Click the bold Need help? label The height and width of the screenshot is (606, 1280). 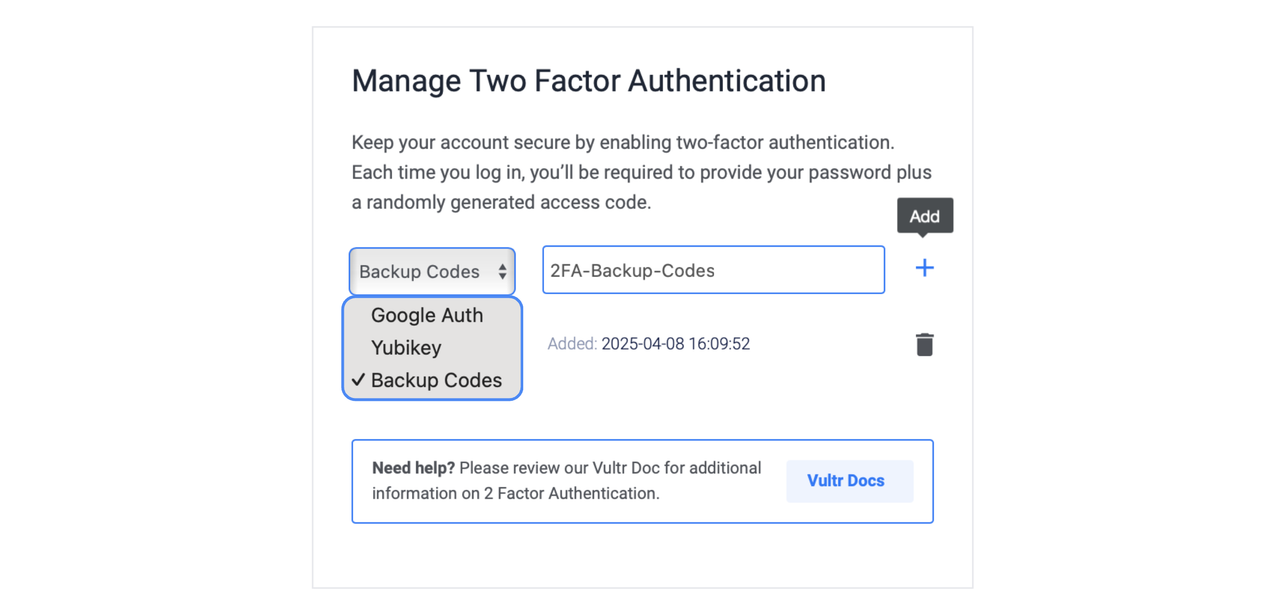[413, 467]
